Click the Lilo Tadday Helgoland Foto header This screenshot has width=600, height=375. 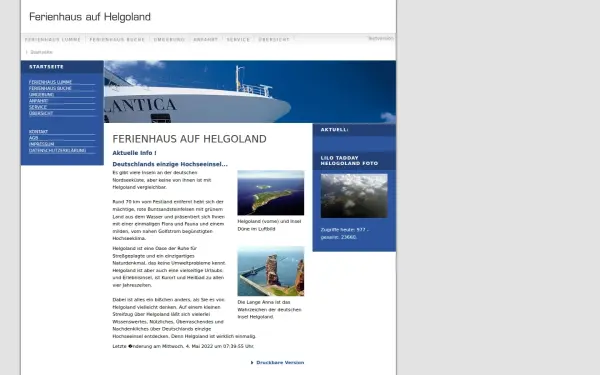pos(349,161)
